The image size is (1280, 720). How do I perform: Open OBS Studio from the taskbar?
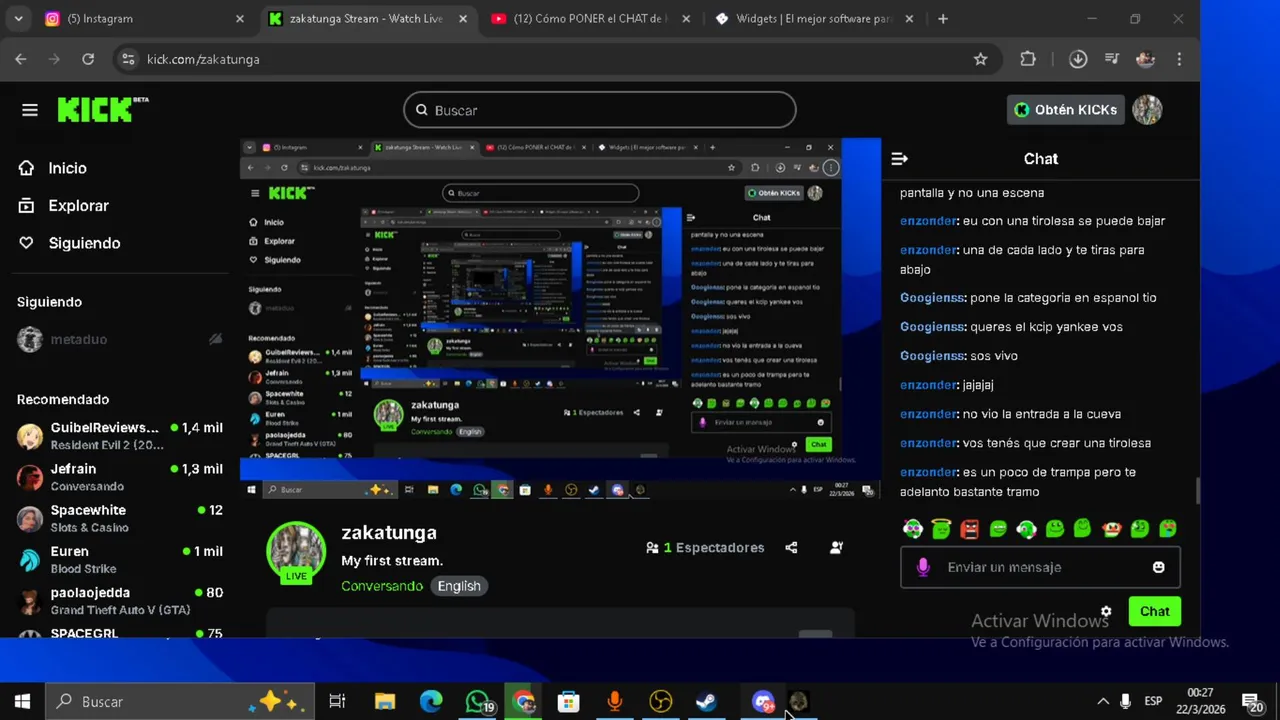[x=660, y=701]
